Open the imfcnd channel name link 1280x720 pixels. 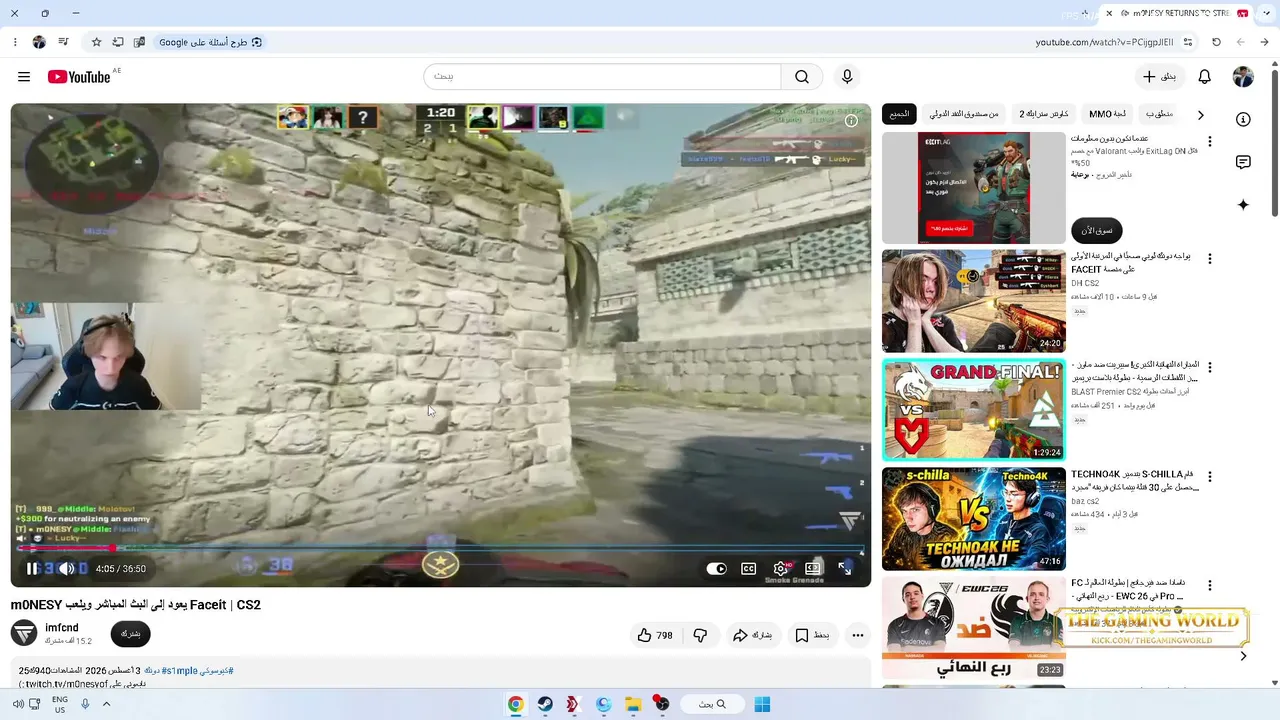coord(61,628)
